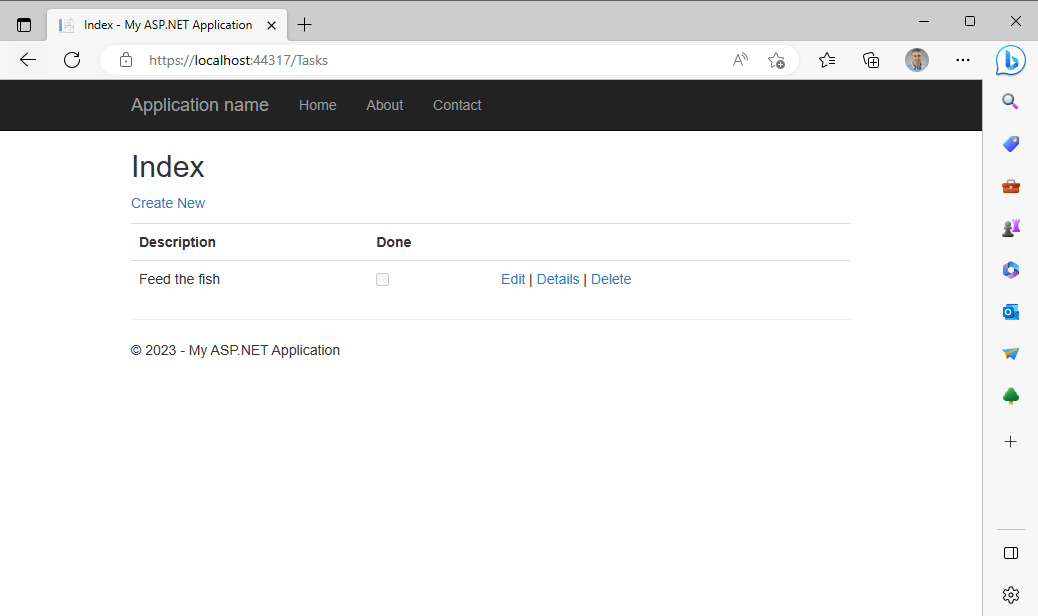Open the browser Settings and more menu
The image size is (1038, 616).
coord(962,60)
